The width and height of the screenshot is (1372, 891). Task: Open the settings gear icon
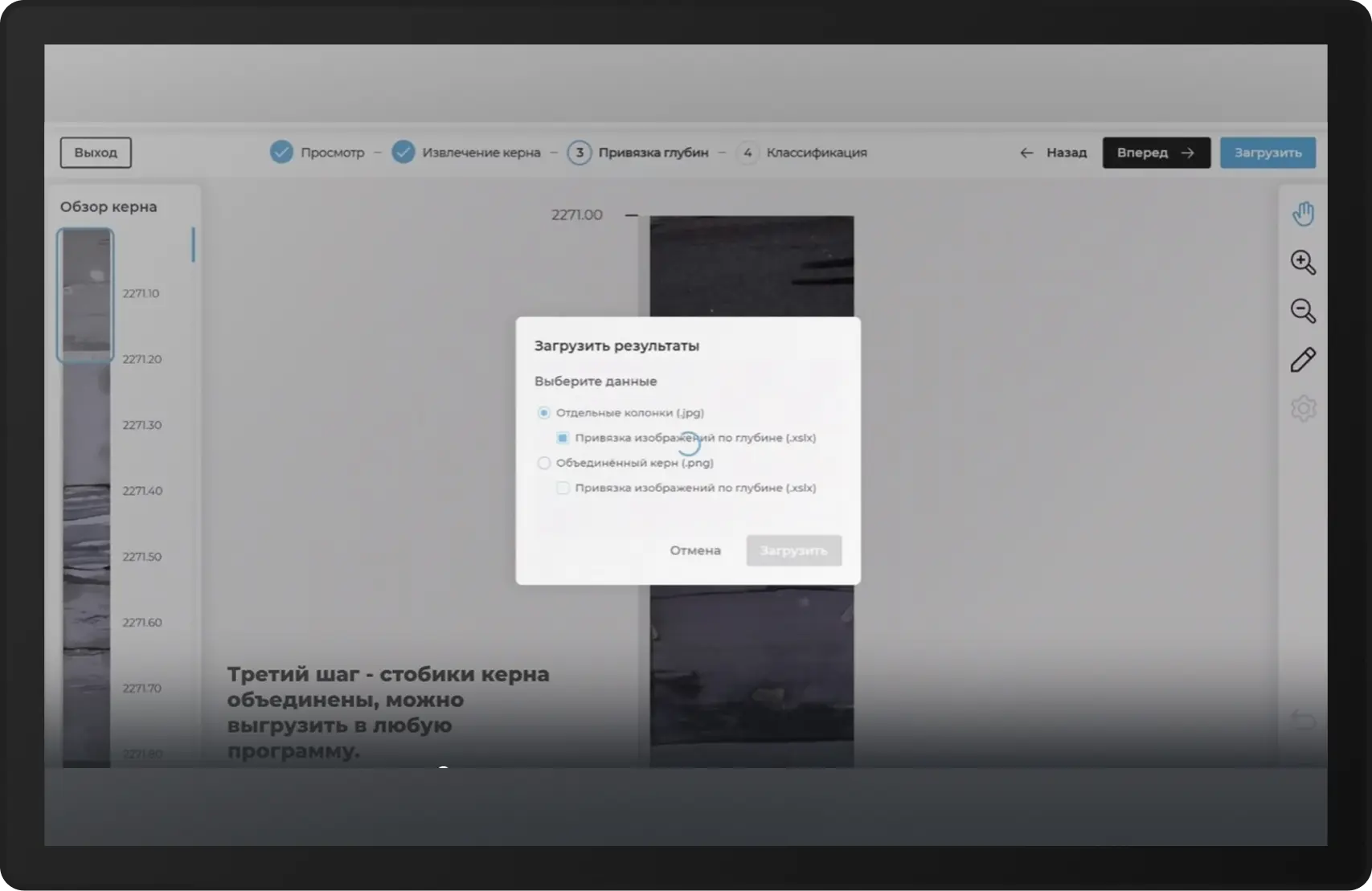[1303, 409]
